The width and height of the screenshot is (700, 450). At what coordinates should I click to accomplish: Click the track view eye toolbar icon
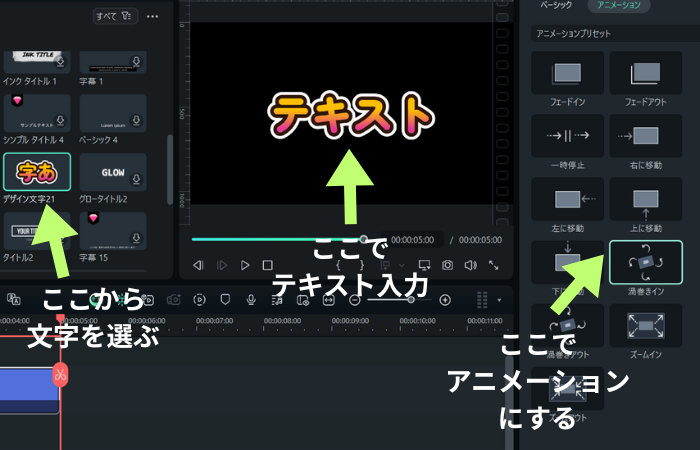coord(303,300)
